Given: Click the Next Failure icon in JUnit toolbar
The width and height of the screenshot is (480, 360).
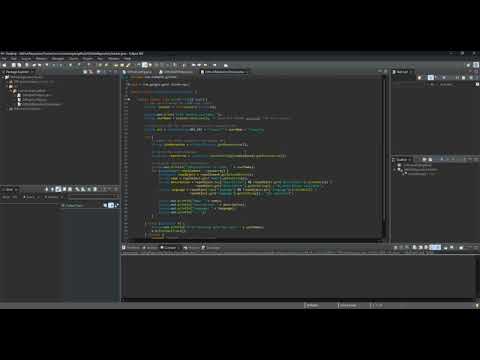Looking at the screenshot, I should point(46,189).
